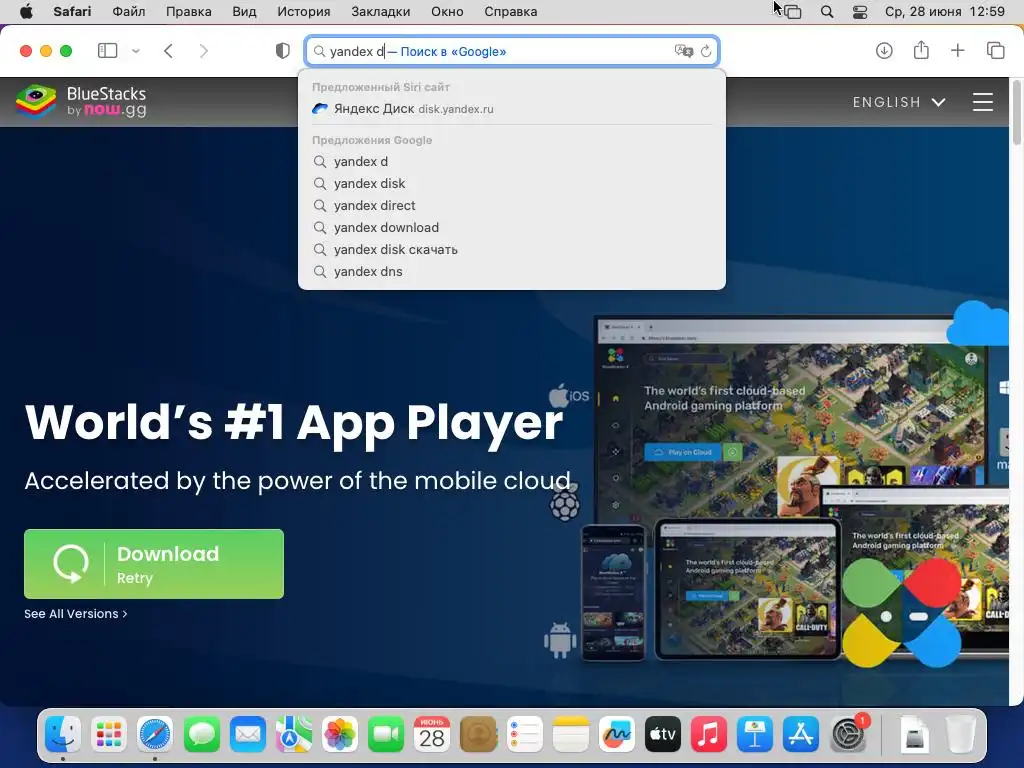Open Вид menu
This screenshot has width=1024, height=768.
click(x=244, y=12)
